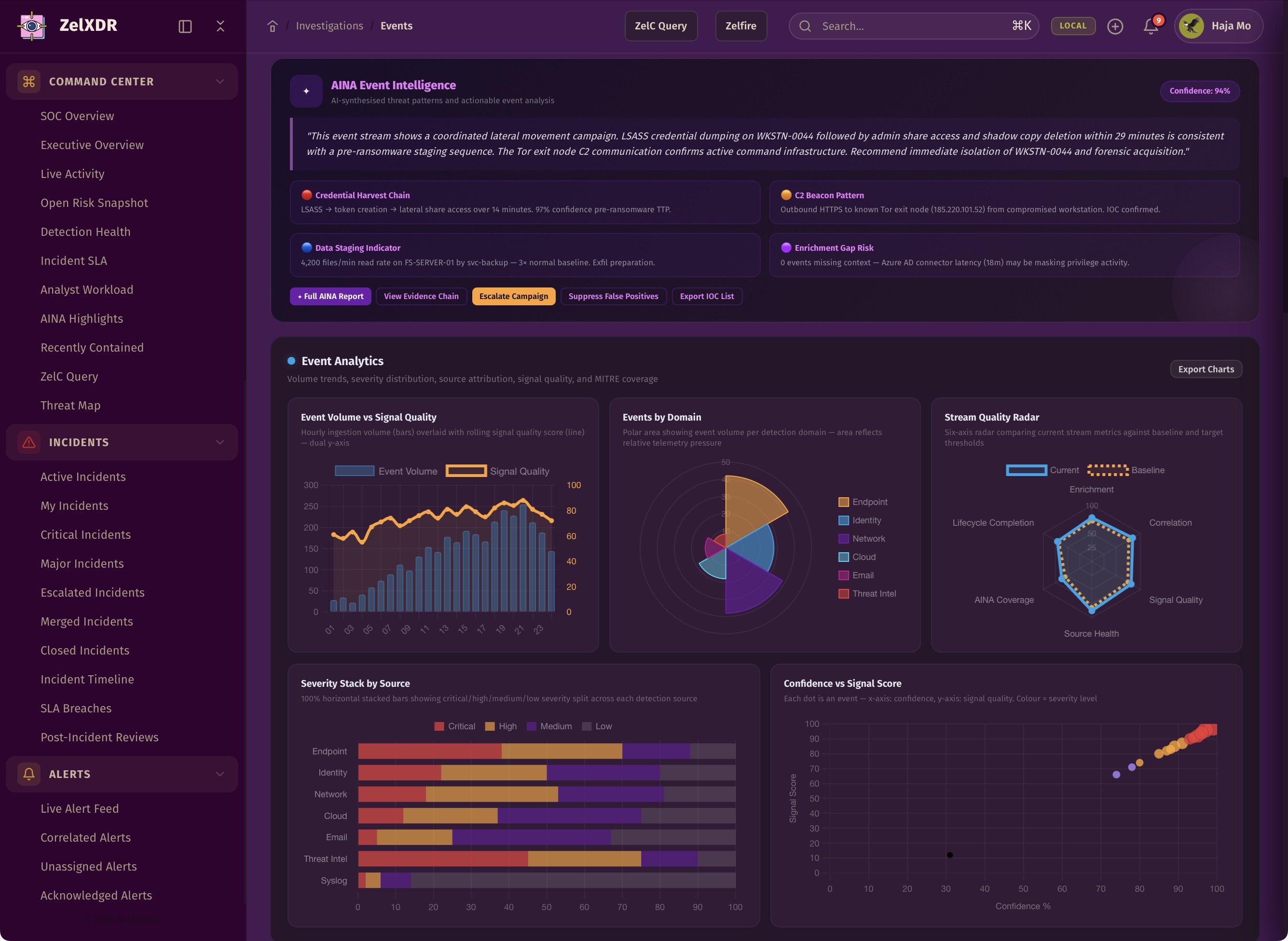Go to home via breadcrumb house icon
The width and height of the screenshot is (1288, 941).
coord(272,26)
